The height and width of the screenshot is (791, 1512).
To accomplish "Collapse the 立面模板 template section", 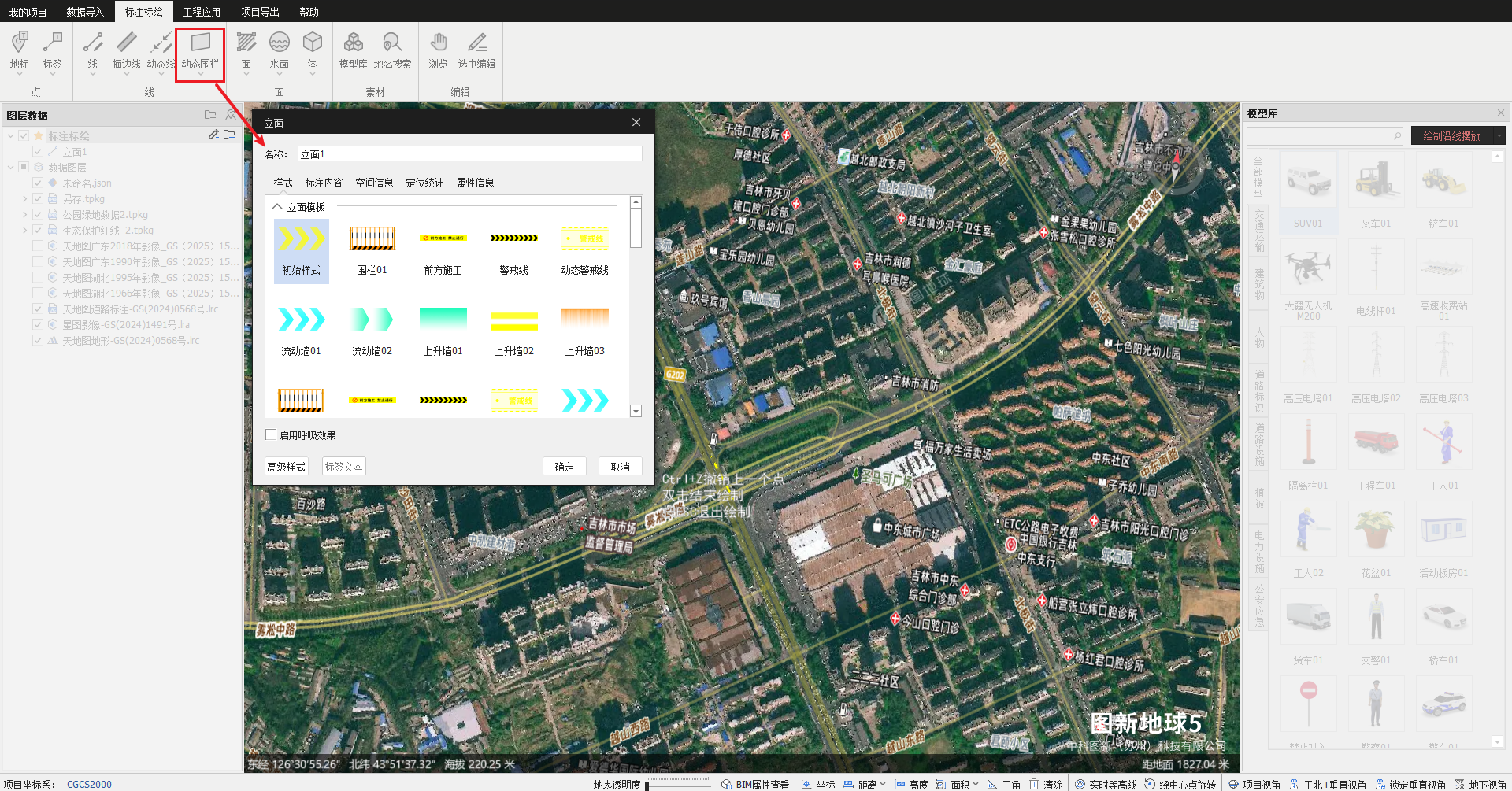I will (x=277, y=207).
